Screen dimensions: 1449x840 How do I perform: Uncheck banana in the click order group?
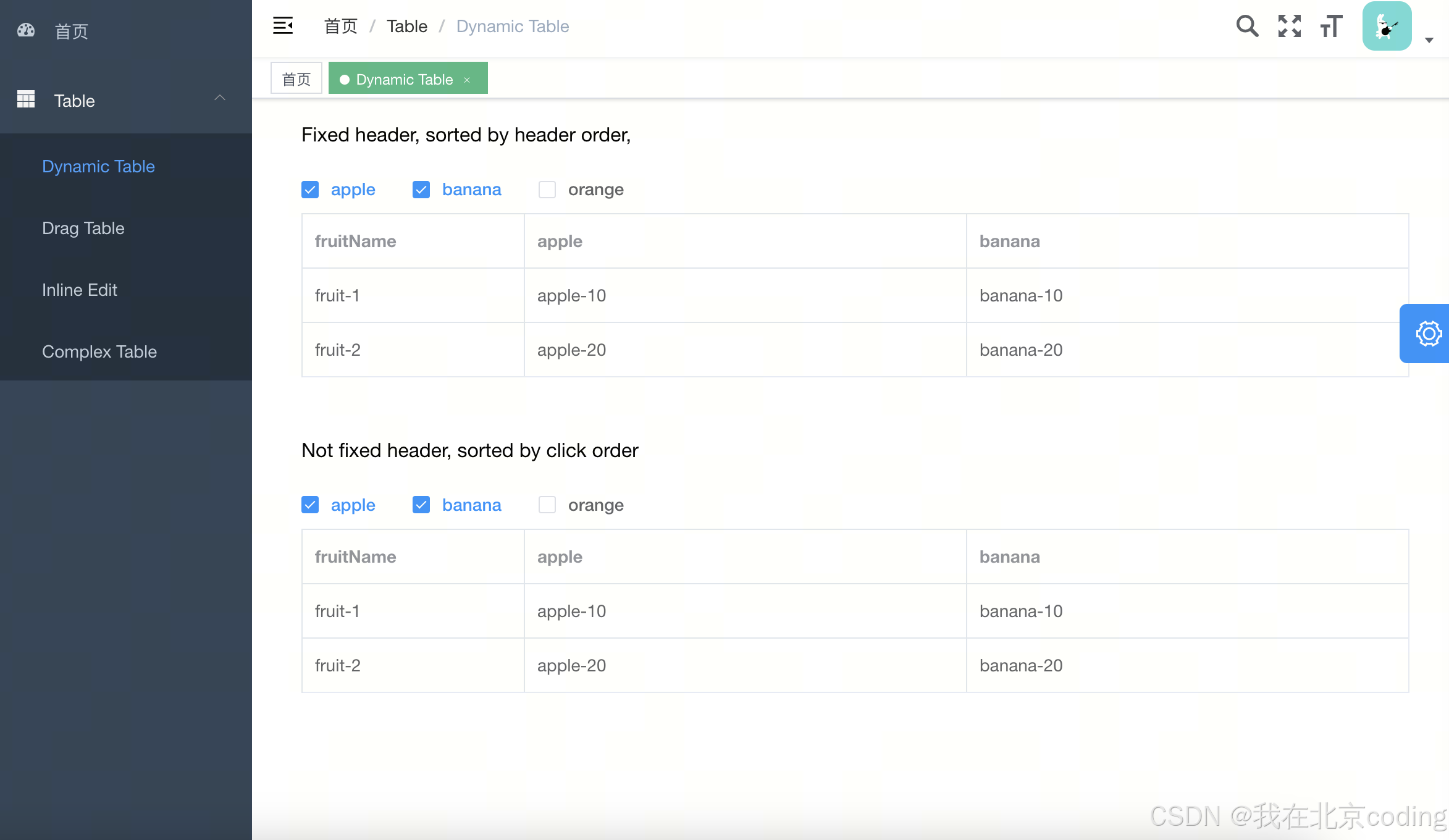click(x=421, y=505)
